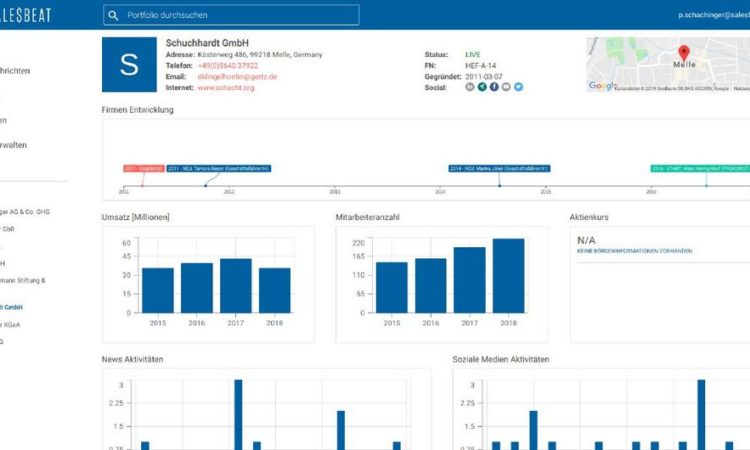This screenshot has width=750, height=450.
Task: Click the 'N/A' Aktienkurs value
Action: coord(586,241)
